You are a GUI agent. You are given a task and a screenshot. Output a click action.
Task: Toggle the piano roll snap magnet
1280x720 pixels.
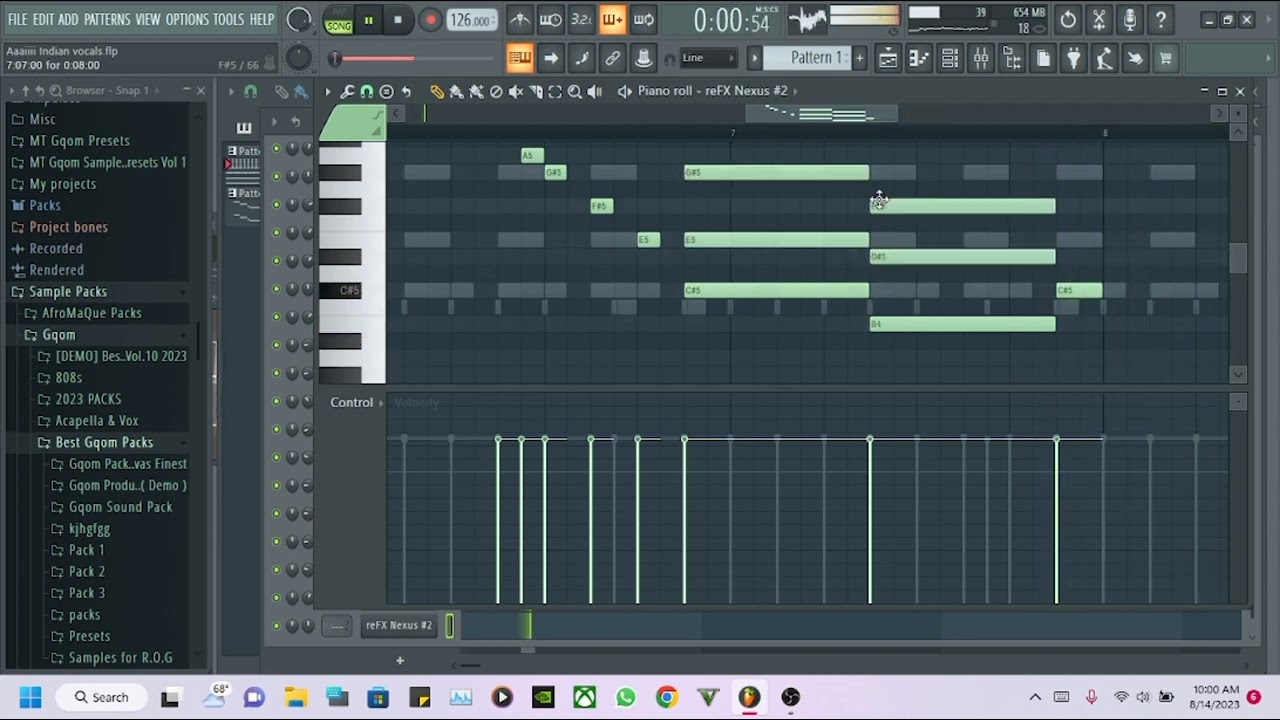tap(367, 91)
